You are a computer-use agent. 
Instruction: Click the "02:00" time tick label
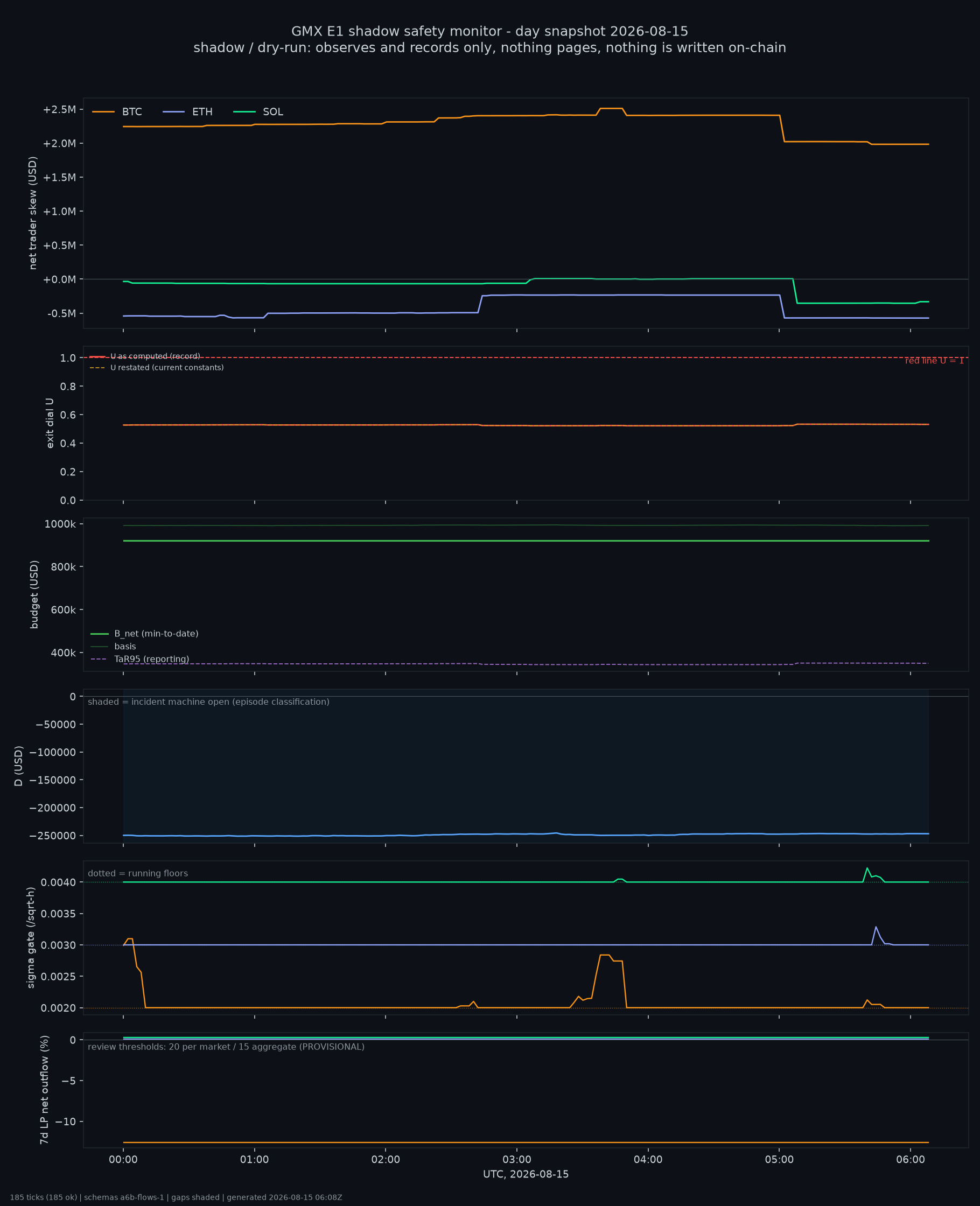coord(386,1160)
